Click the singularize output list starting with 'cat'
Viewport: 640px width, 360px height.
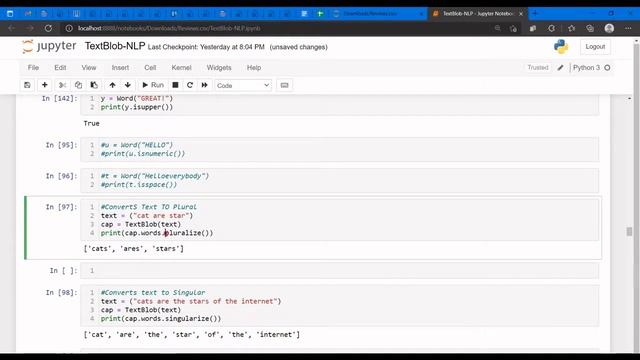click(191, 335)
